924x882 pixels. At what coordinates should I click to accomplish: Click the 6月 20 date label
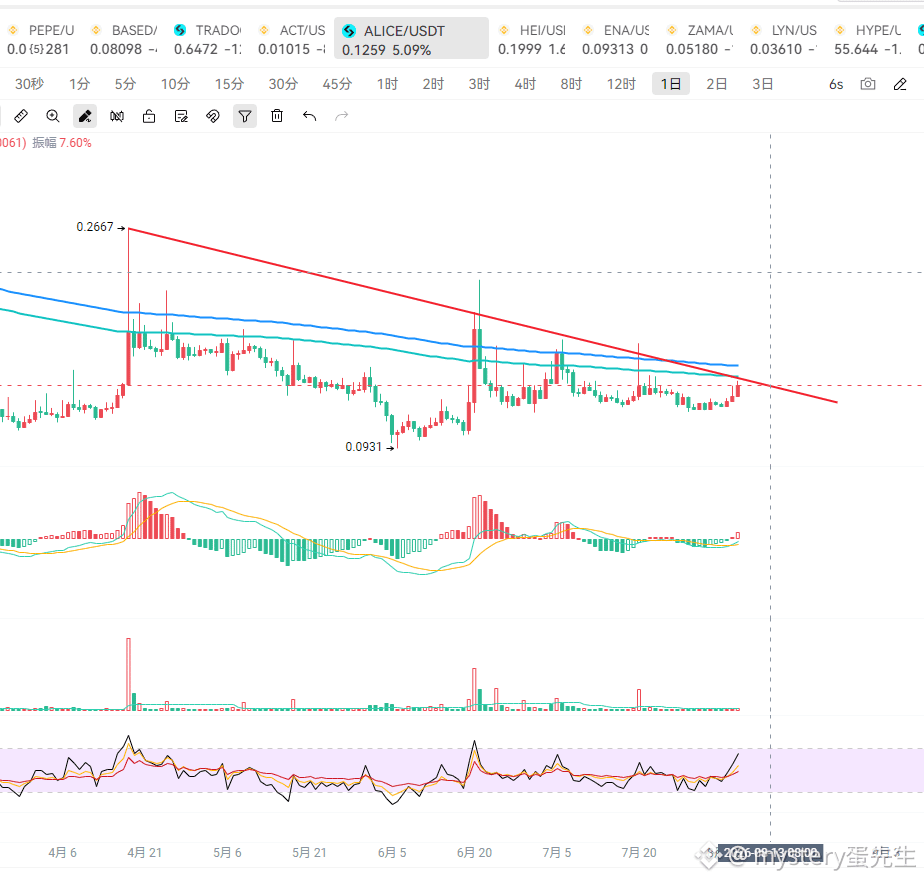[x=474, y=853]
